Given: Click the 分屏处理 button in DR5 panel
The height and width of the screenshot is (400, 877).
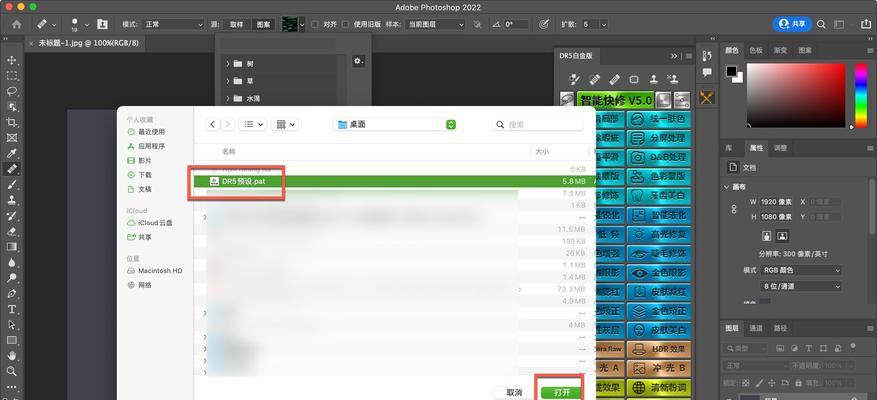Looking at the screenshot, I should pos(658,138).
